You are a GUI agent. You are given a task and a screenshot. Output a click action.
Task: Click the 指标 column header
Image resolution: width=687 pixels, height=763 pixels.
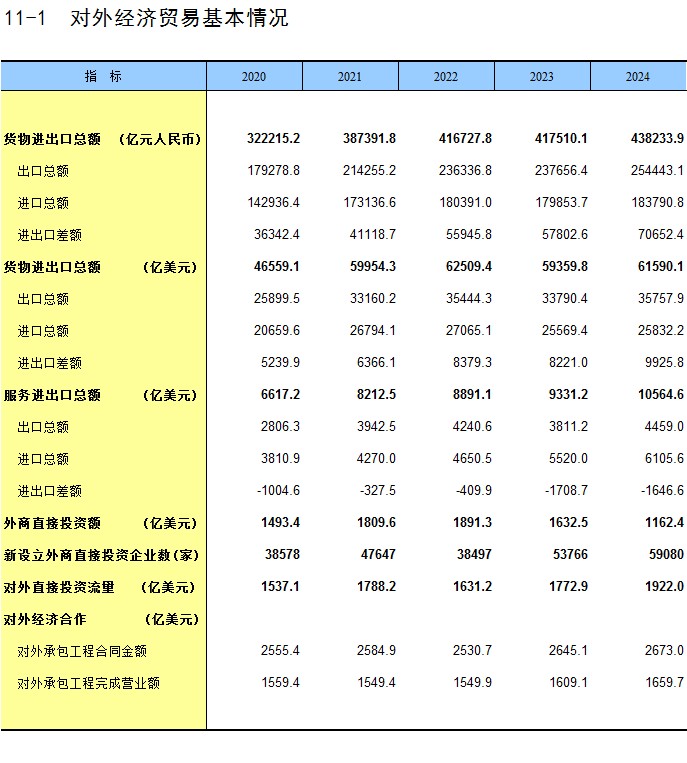[x=103, y=77]
